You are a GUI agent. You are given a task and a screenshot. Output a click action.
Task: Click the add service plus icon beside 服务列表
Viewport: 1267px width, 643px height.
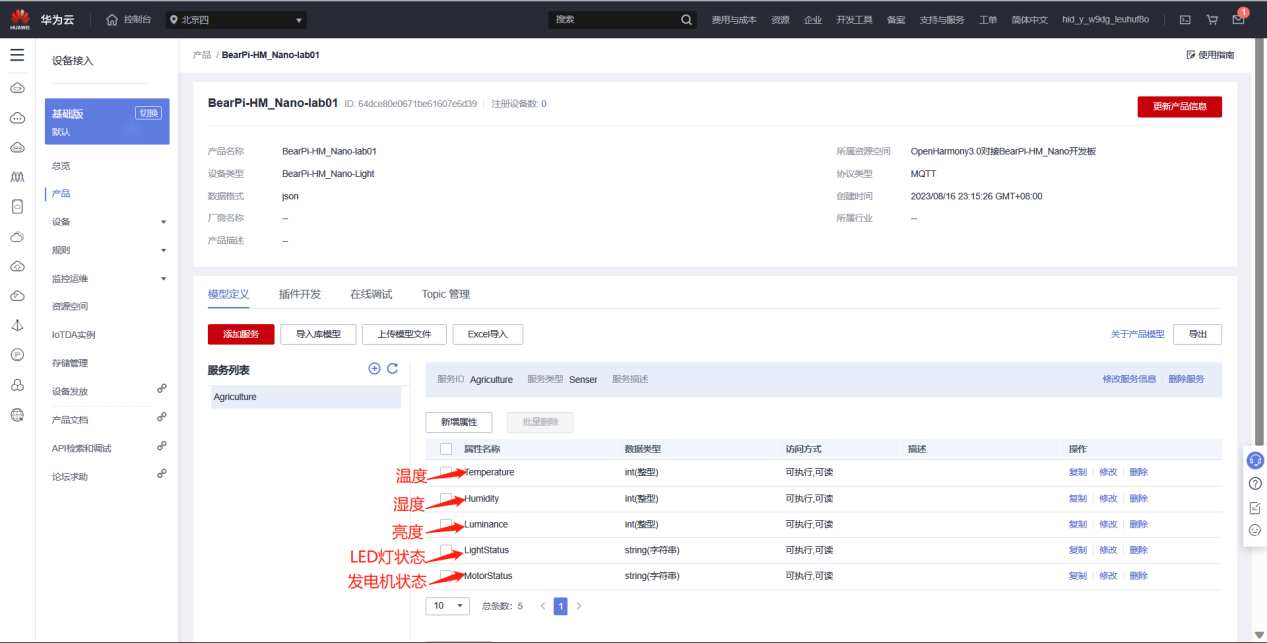tap(375, 369)
